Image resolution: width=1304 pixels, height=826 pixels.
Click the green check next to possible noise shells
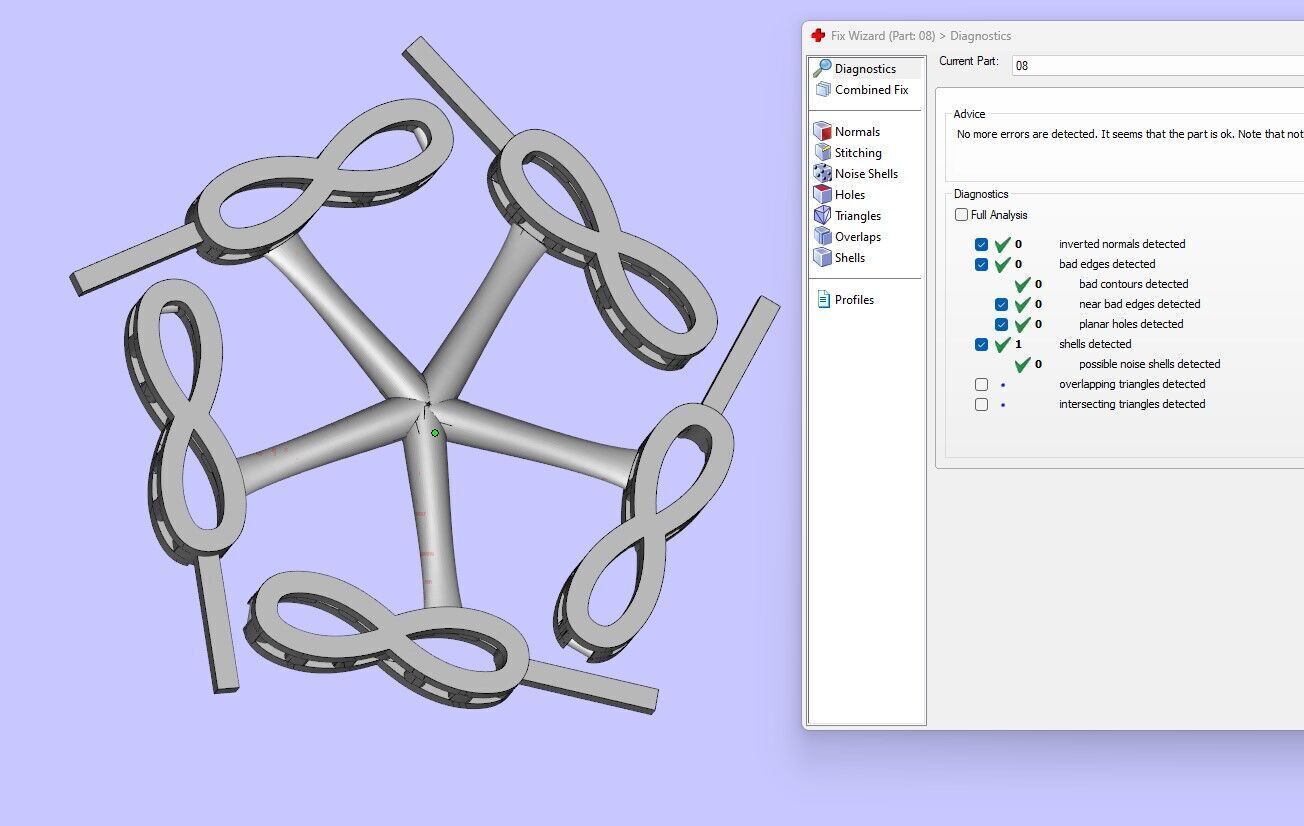[x=1023, y=364]
